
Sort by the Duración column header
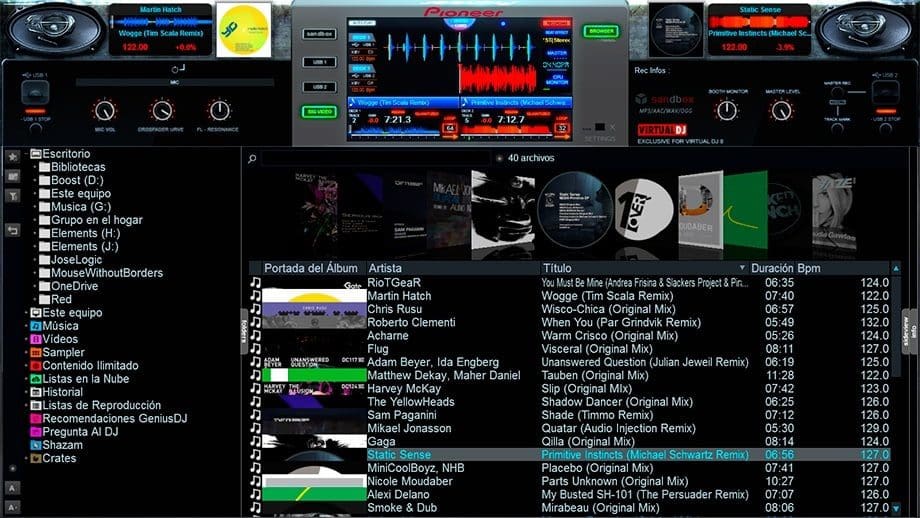pyautogui.click(x=772, y=268)
